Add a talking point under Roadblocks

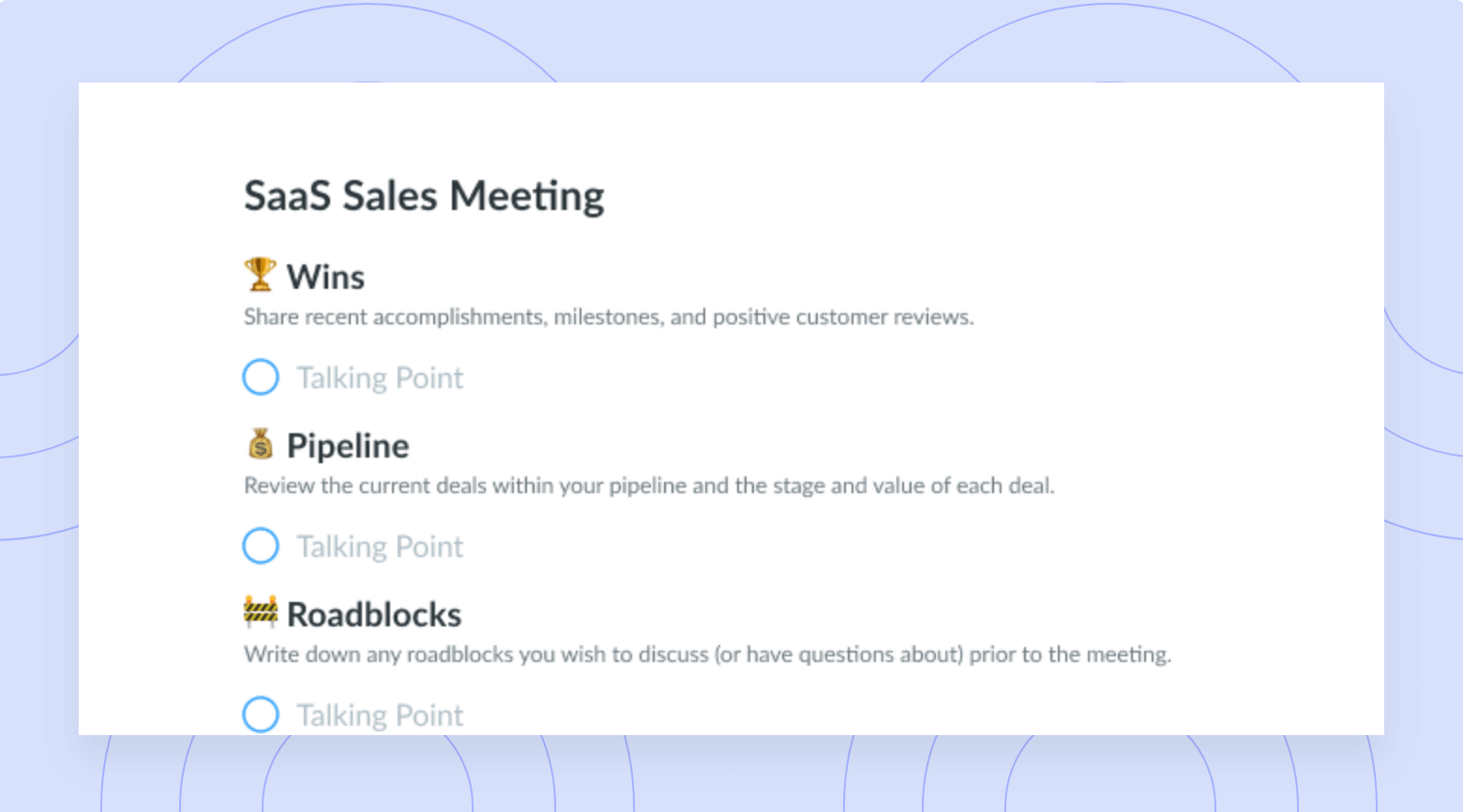click(380, 715)
